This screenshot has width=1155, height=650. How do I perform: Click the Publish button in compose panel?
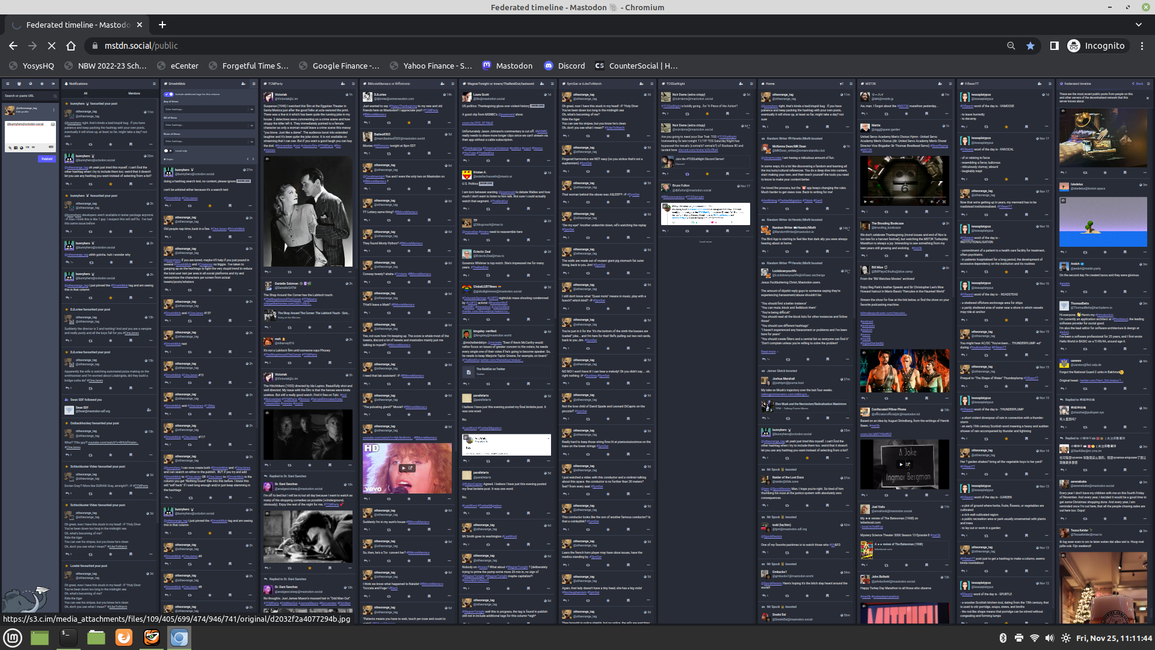click(x=47, y=158)
